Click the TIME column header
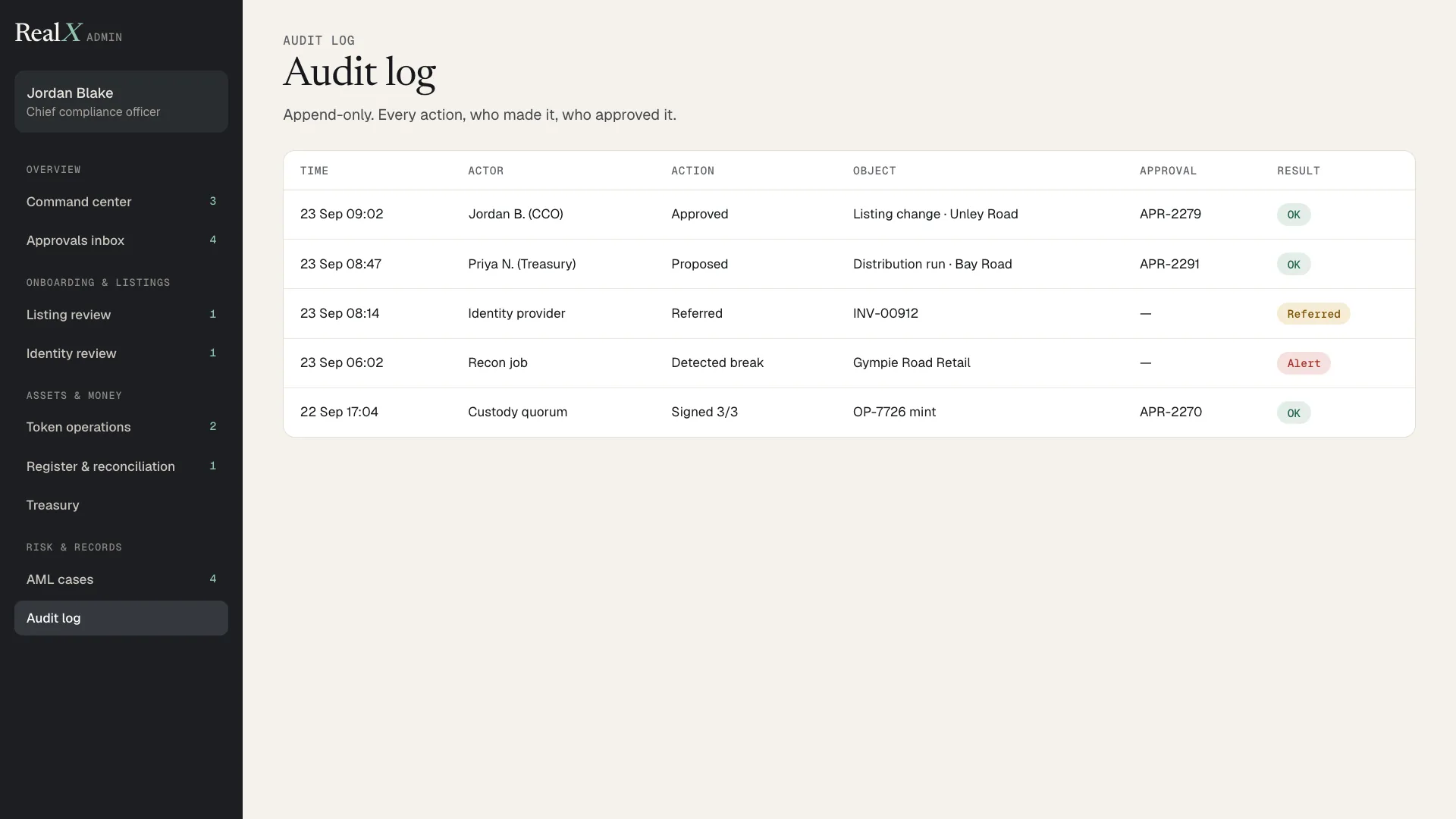 (314, 171)
